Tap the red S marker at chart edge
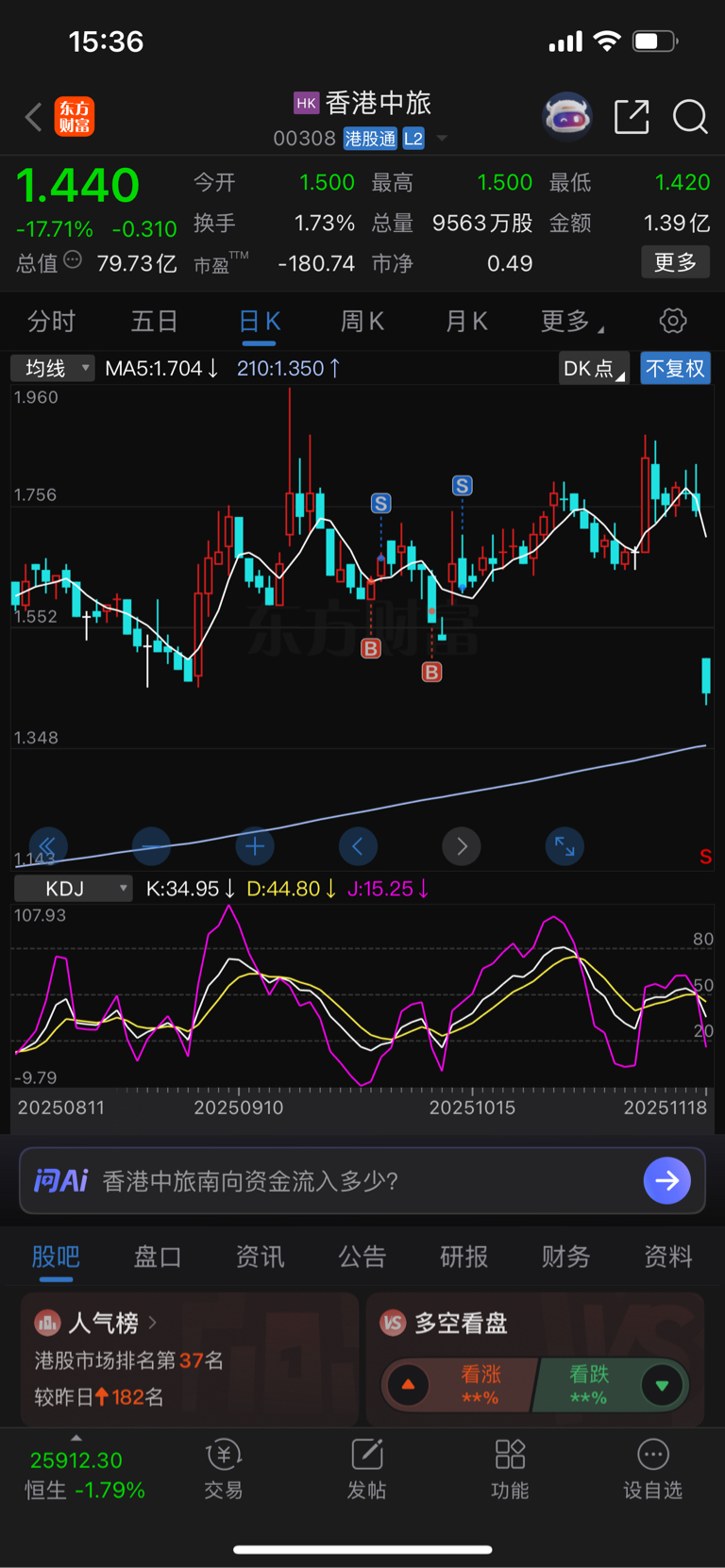Image resolution: width=725 pixels, height=1568 pixels. [705, 857]
